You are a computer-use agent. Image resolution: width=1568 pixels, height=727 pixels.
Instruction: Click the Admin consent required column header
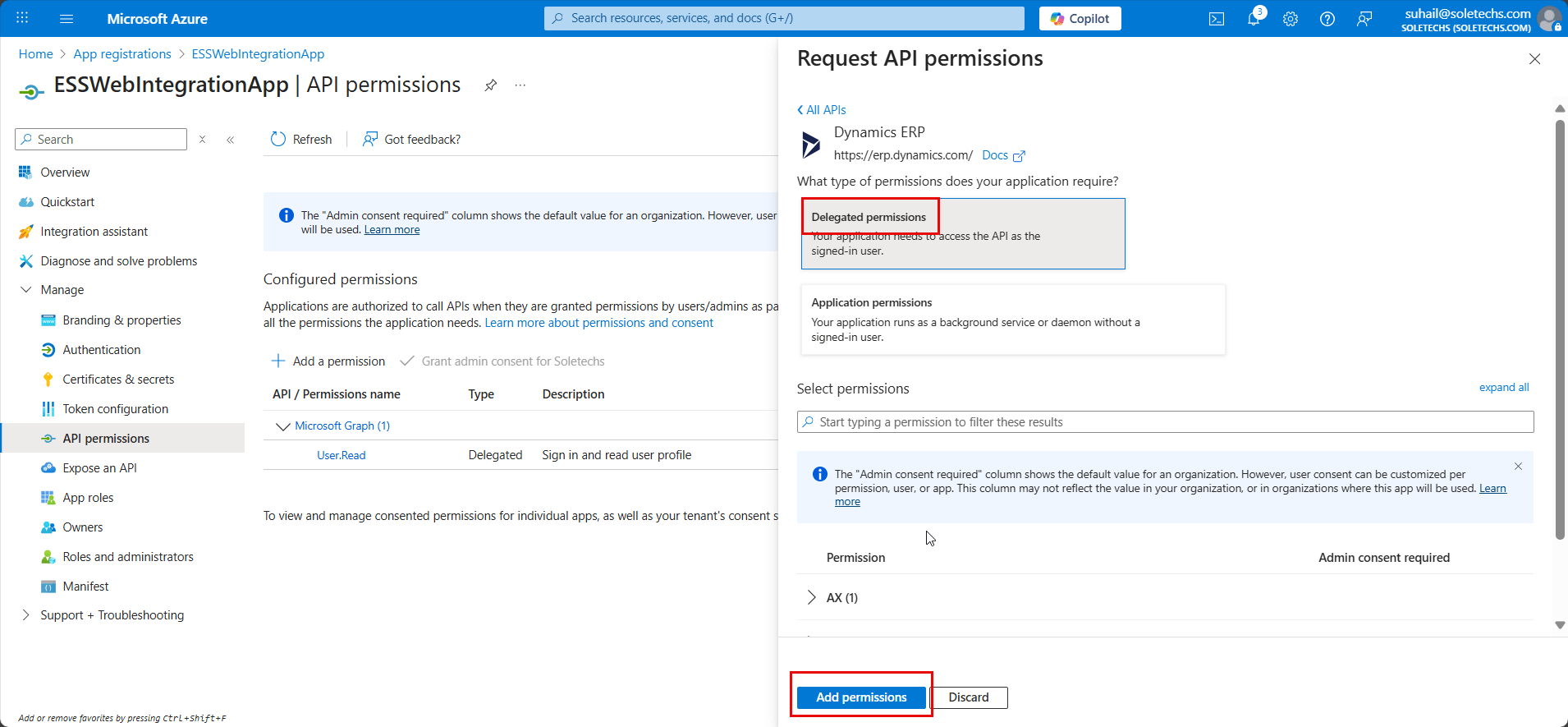(x=1384, y=558)
